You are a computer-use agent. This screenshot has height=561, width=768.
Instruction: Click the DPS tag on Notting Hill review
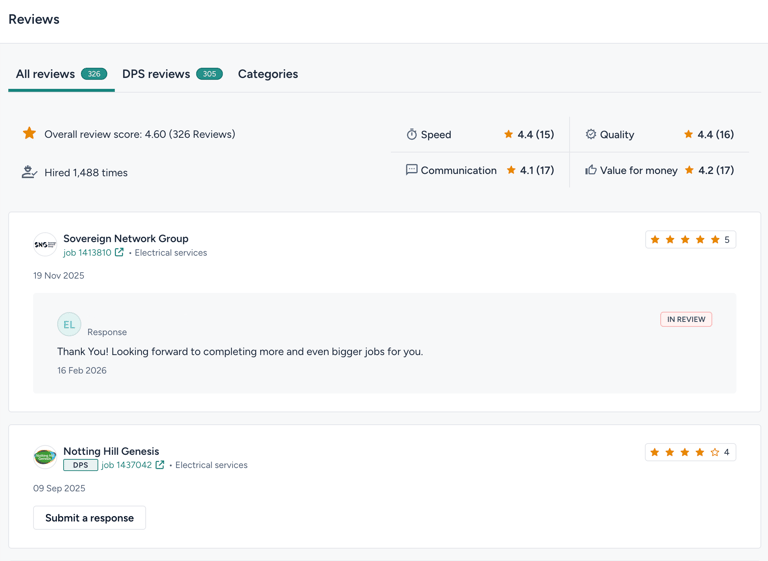tap(80, 465)
